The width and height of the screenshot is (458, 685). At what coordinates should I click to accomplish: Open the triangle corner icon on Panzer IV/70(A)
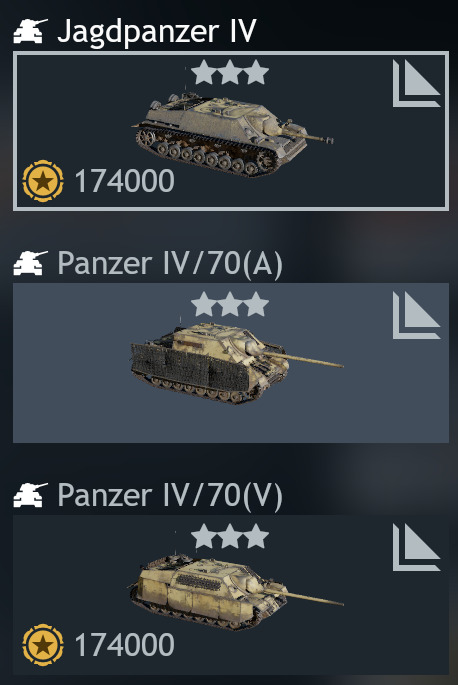(416, 315)
